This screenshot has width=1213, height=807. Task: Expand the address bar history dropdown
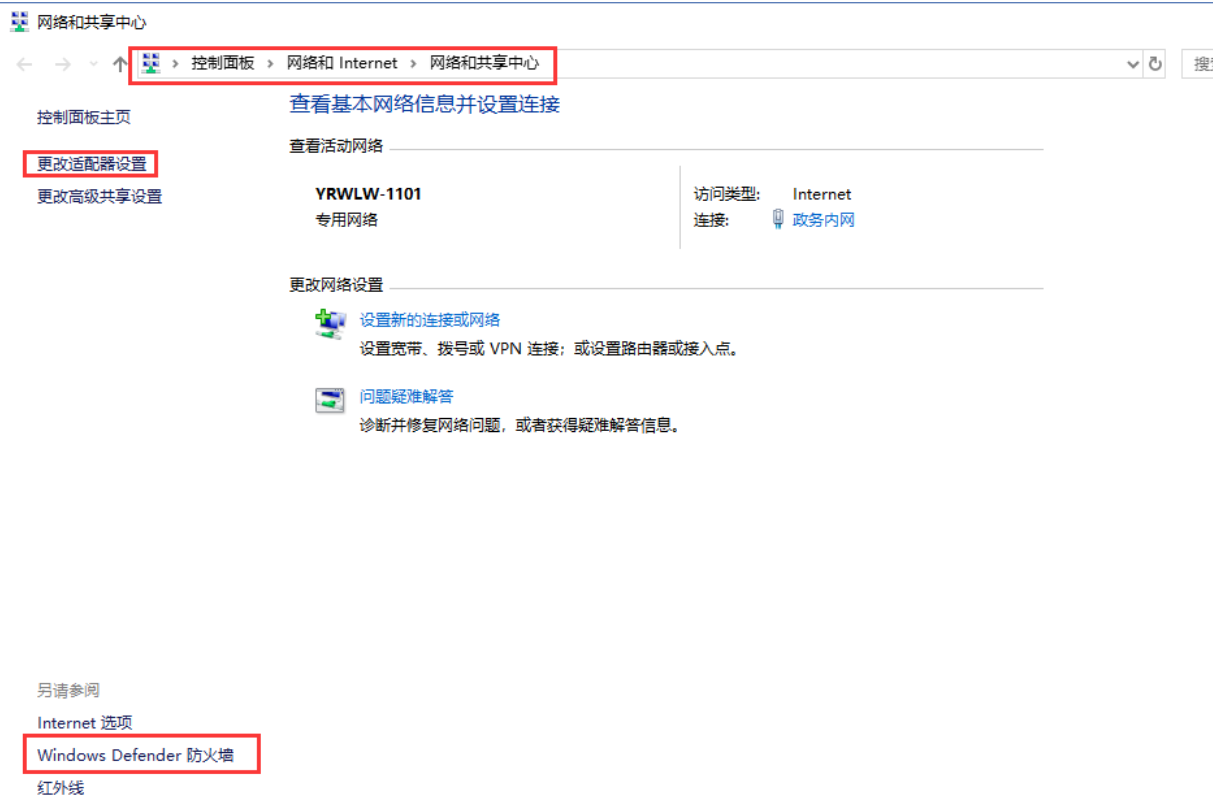1133,64
